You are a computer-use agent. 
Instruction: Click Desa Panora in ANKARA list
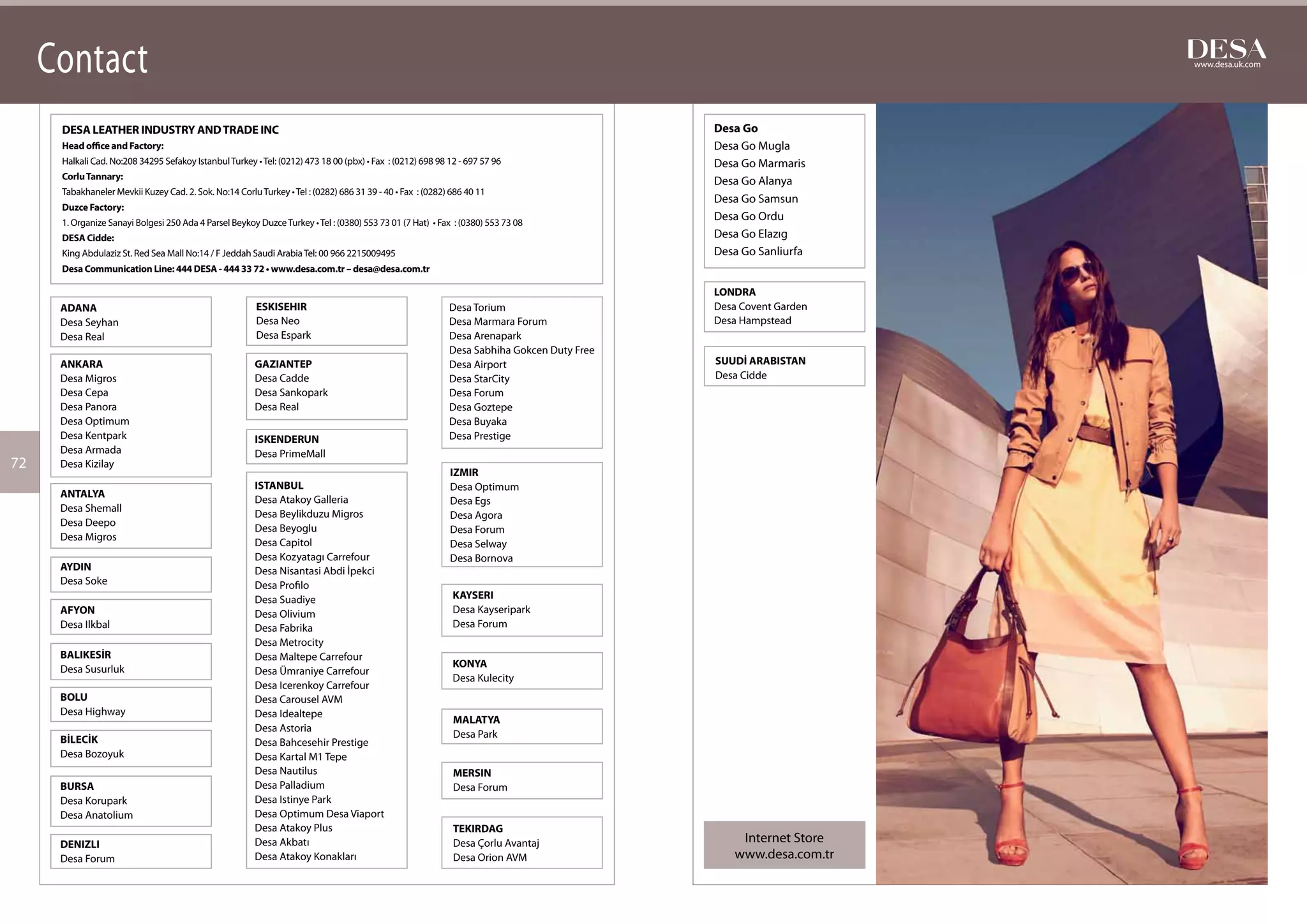point(89,406)
